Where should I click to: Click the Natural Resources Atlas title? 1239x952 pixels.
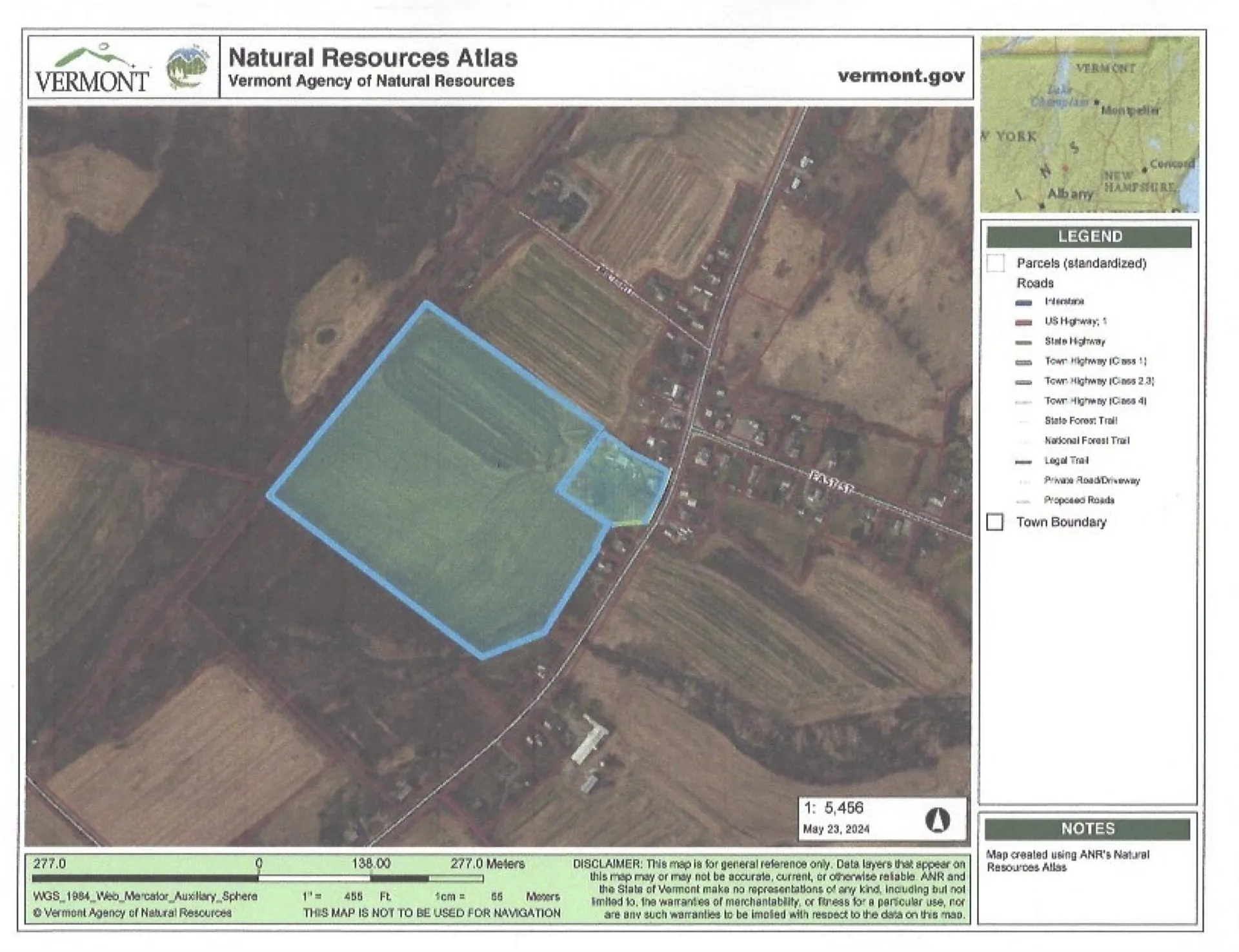point(372,57)
